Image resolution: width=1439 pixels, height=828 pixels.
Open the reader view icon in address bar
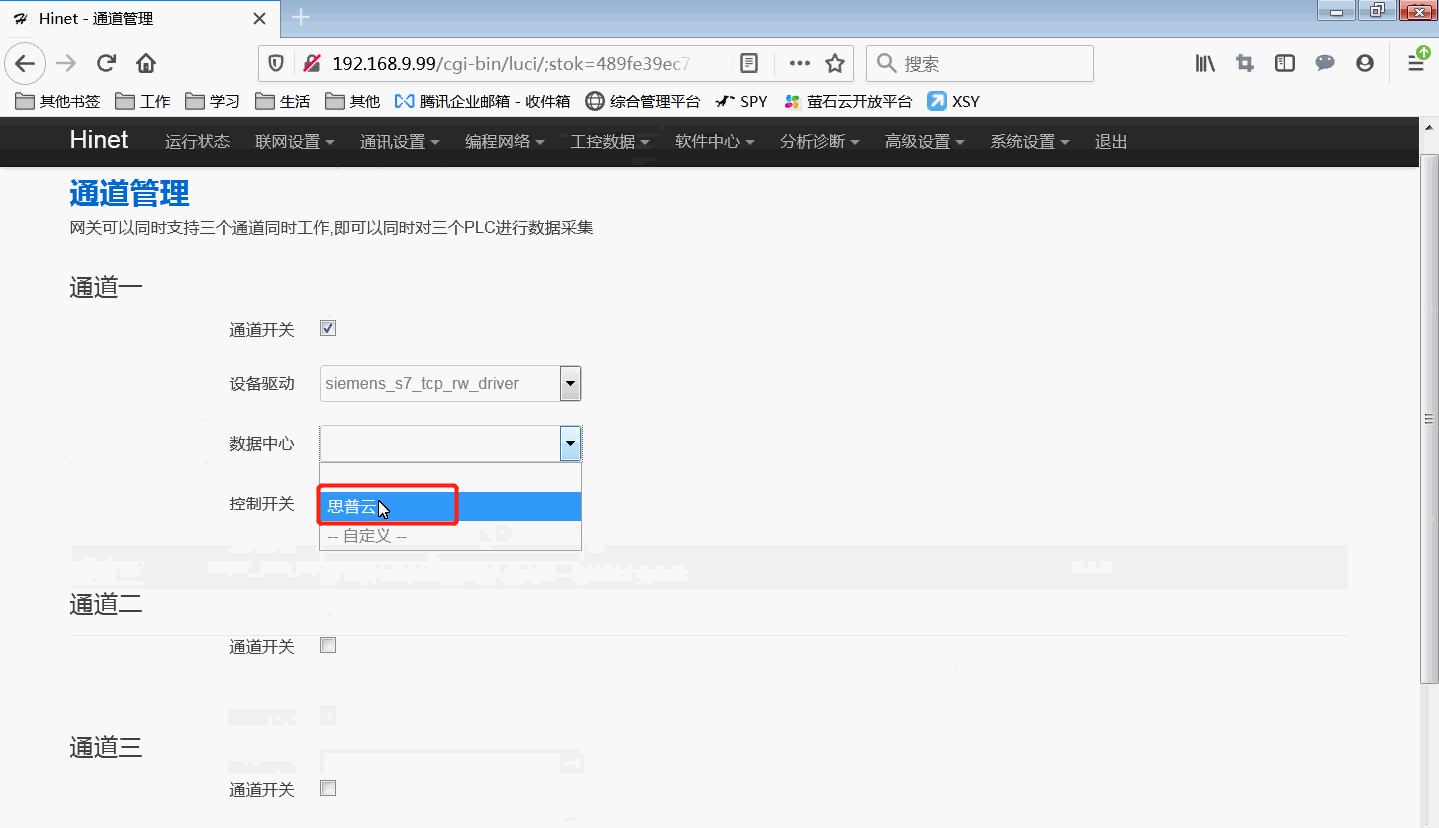click(x=749, y=64)
